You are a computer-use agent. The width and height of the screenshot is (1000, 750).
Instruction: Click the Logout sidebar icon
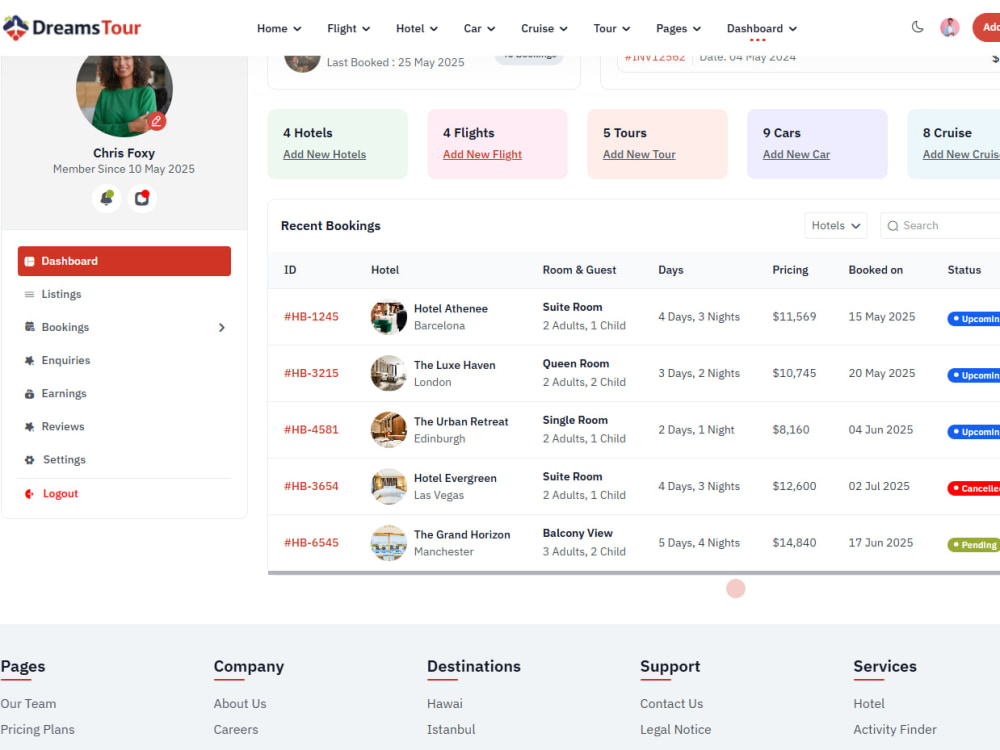[29, 494]
